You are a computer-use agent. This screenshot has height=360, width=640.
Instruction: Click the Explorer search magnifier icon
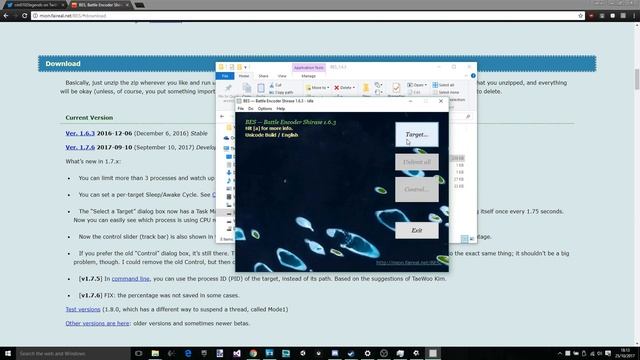coord(468,116)
